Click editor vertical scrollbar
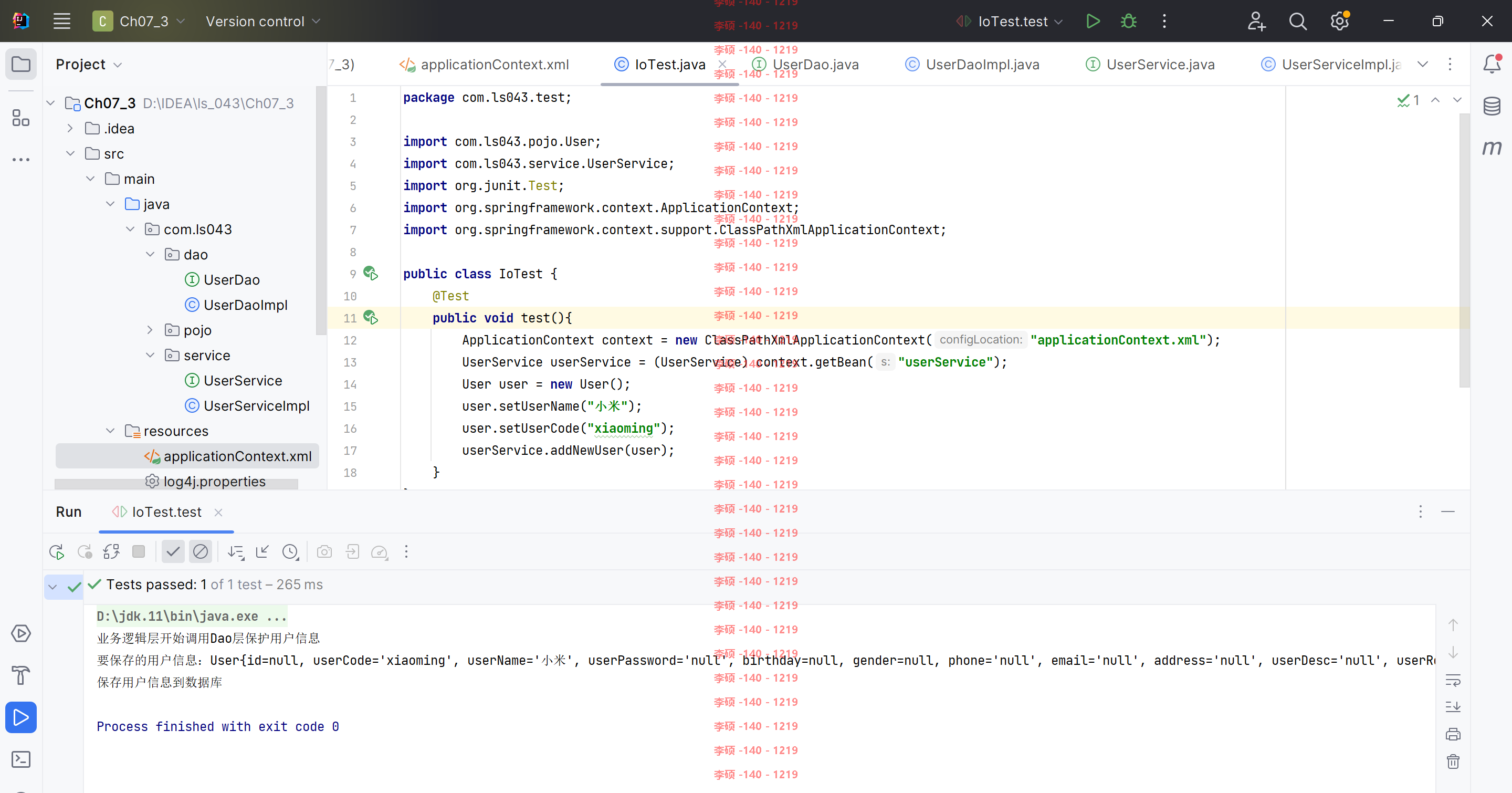The height and width of the screenshot is (793, 1512). (x=1464, y=249)
